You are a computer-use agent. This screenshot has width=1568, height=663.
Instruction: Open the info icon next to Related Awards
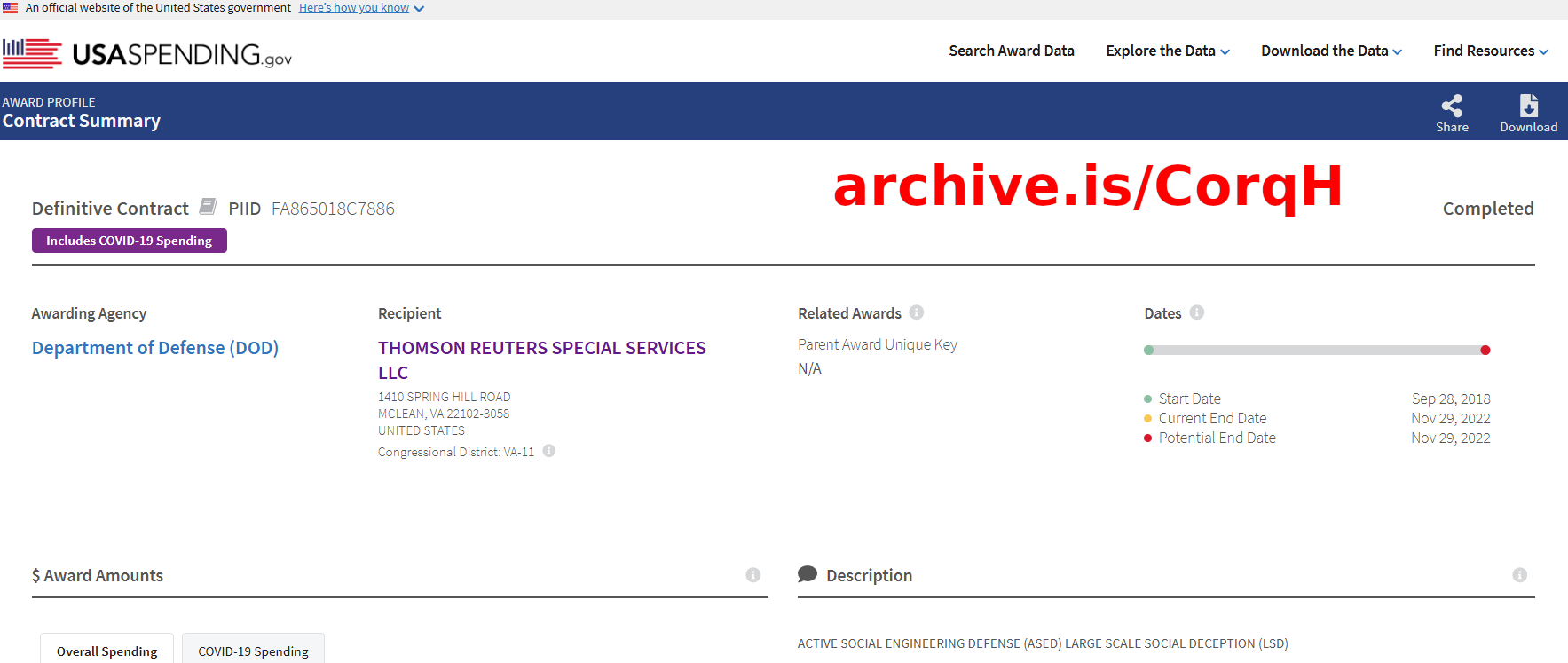[x=917, y=312]
